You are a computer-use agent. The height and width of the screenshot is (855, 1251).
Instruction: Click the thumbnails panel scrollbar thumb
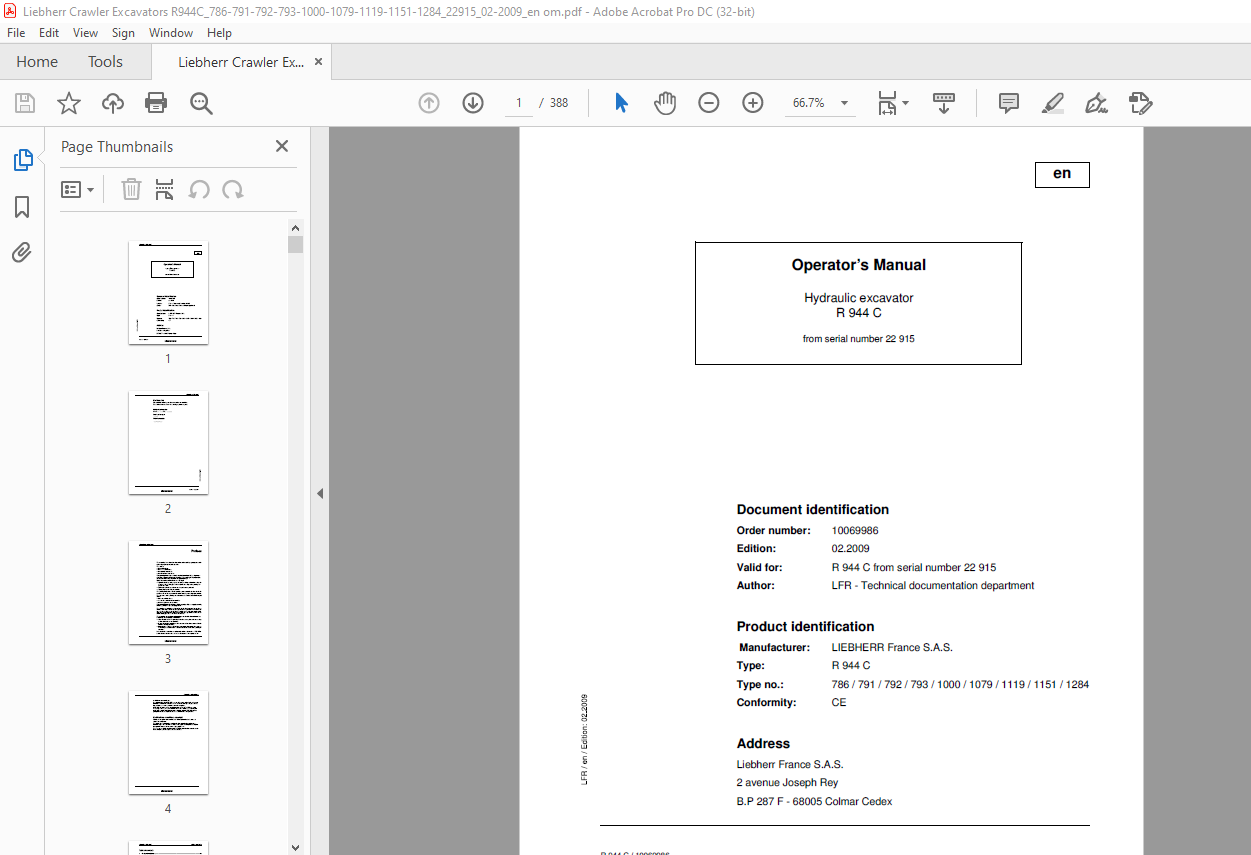(295, 244)
